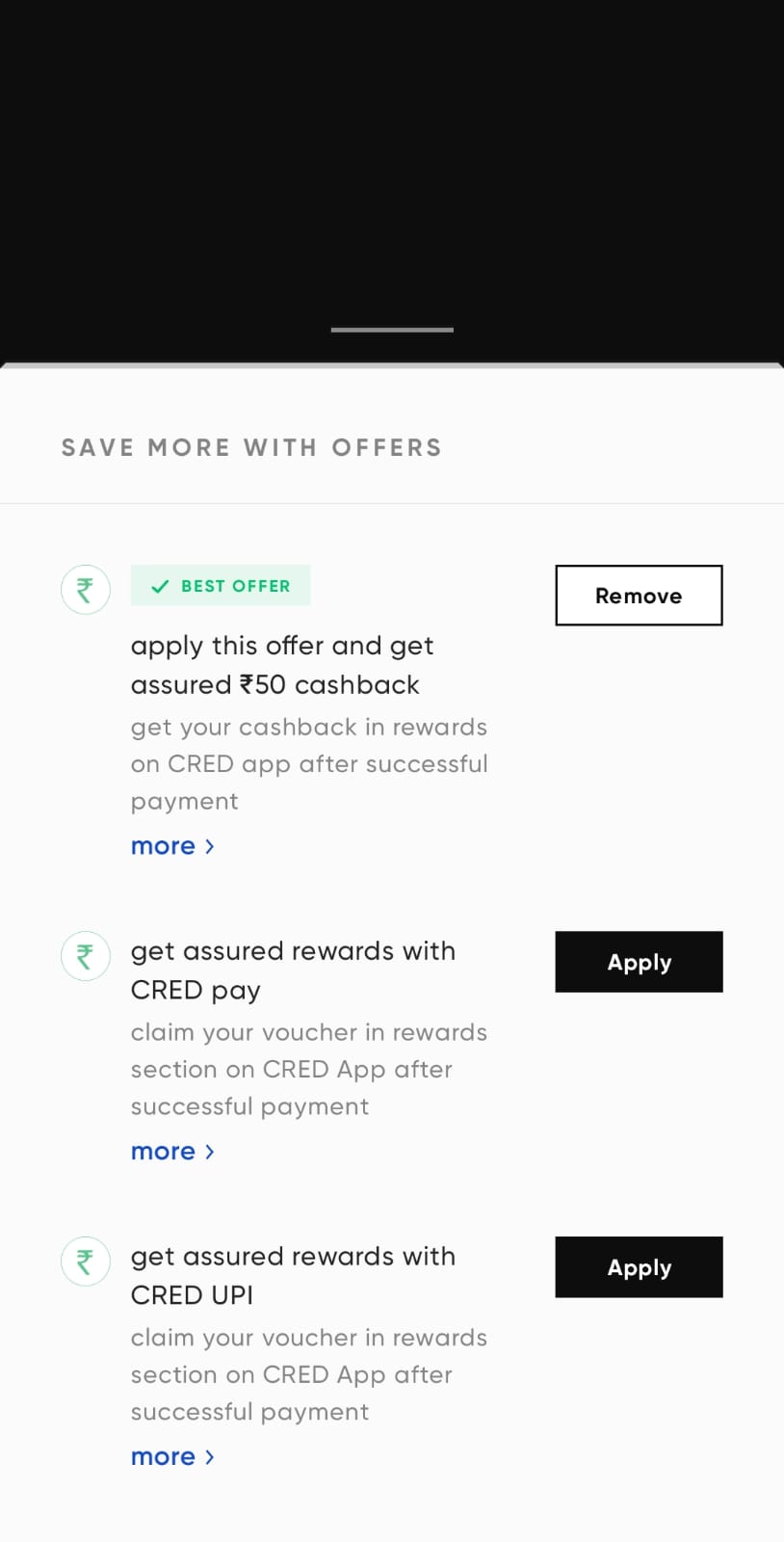Apply the CRED UPI rewards offer

[639, 1267]
